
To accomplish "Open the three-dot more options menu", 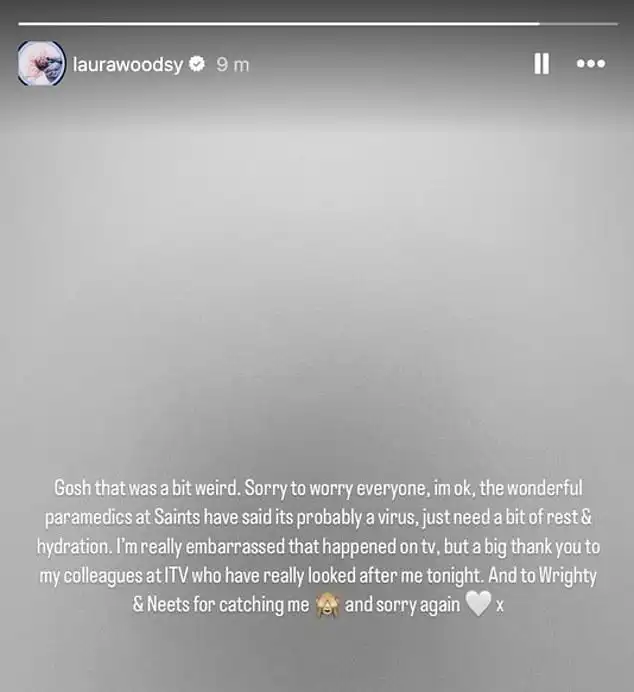I will click(x=591, y=64).
